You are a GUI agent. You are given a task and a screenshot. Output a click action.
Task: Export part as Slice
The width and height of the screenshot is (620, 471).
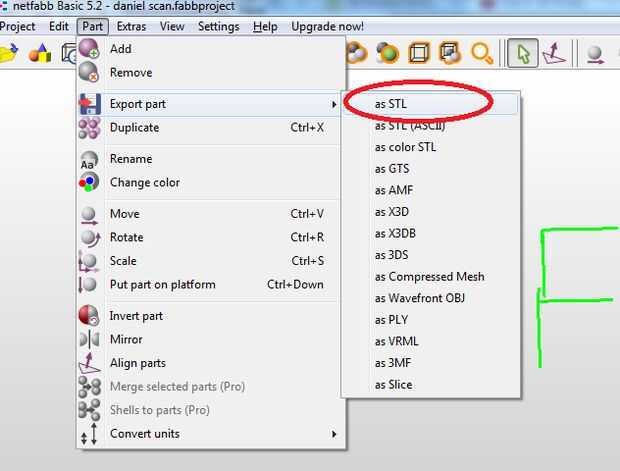tap(431, 385)
